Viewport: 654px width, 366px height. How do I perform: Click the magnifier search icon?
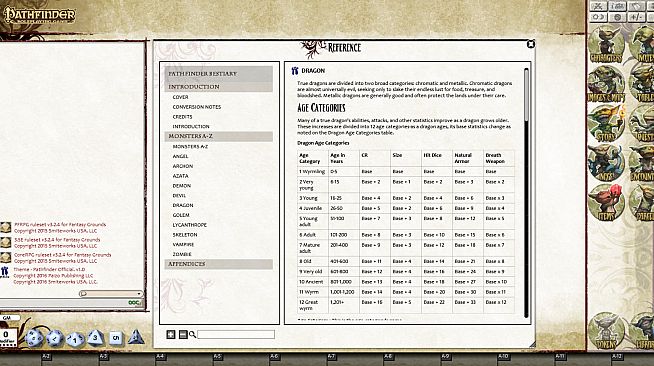[192, 334]
